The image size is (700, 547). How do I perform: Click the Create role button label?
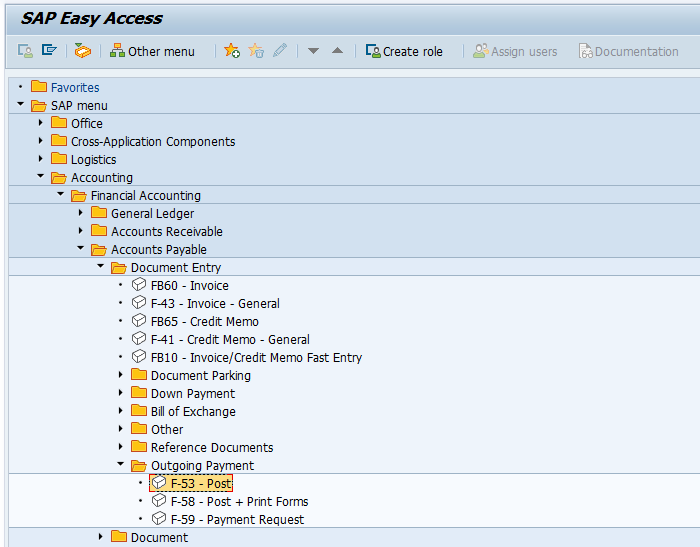412,52
